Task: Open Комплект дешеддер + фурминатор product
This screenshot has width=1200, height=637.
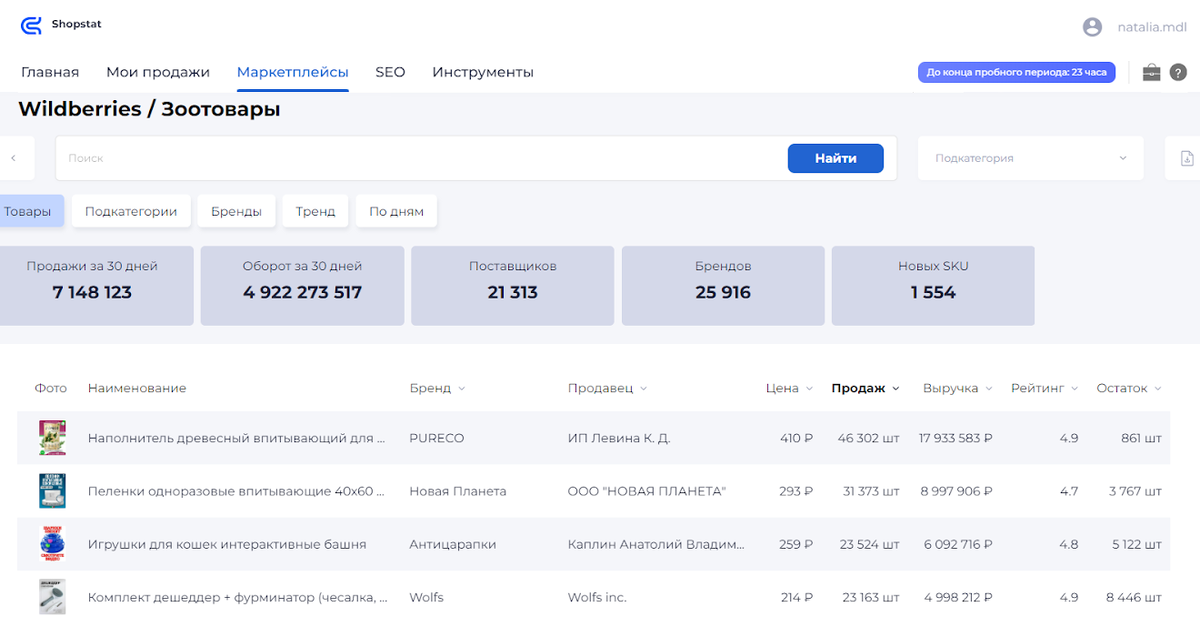Action: (238, 597)
